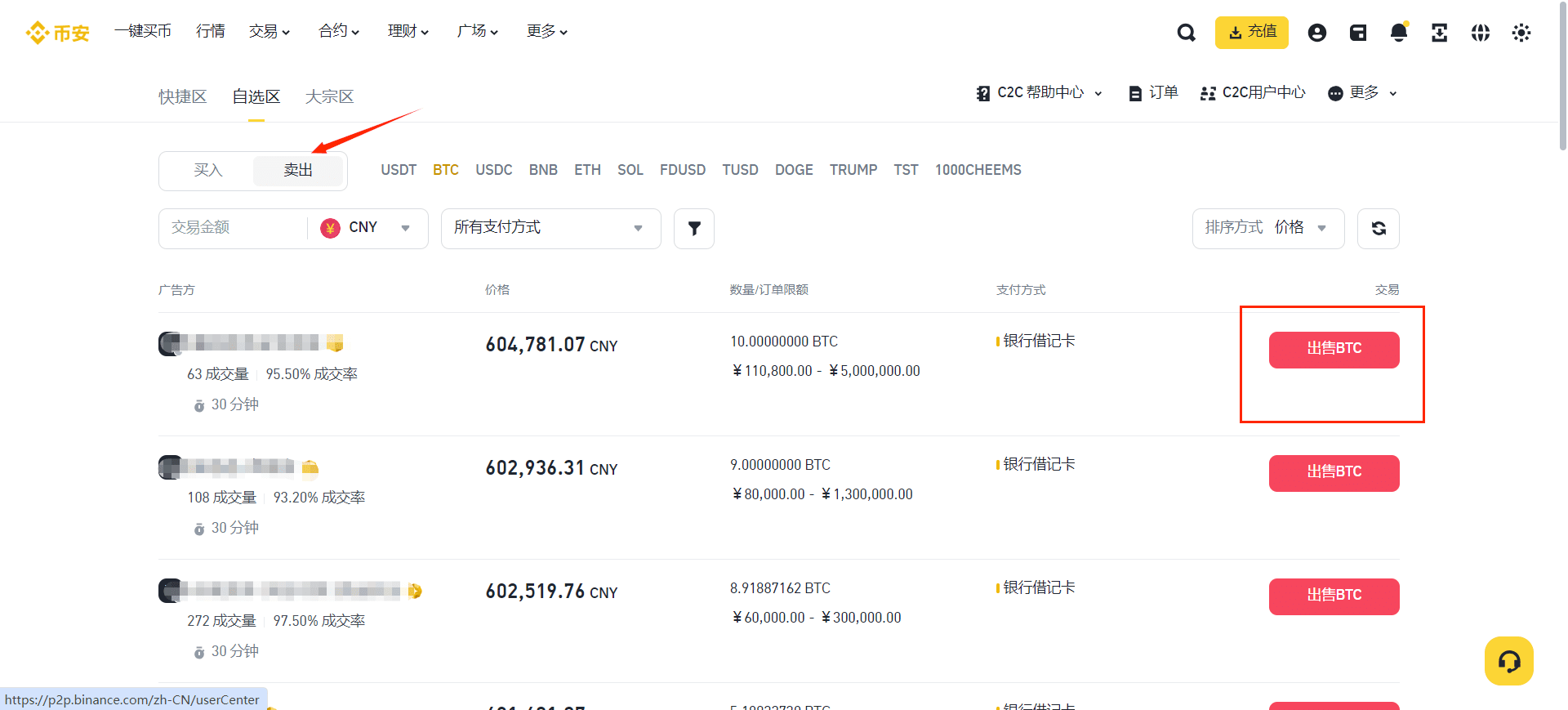Select BNB coin tab

543,170
